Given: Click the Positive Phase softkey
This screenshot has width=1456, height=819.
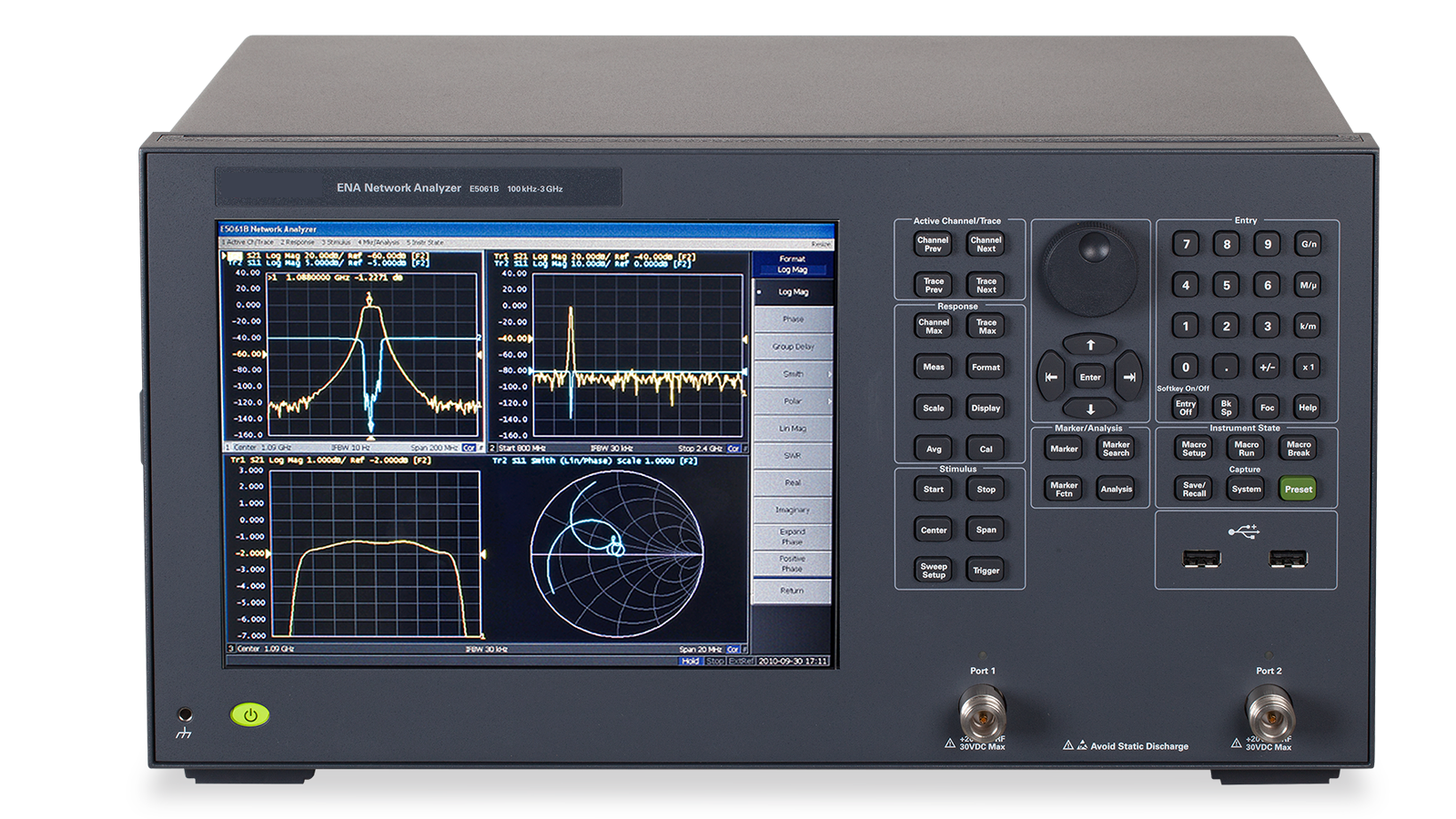Looking at the screenshot, I should coord(793,564).
